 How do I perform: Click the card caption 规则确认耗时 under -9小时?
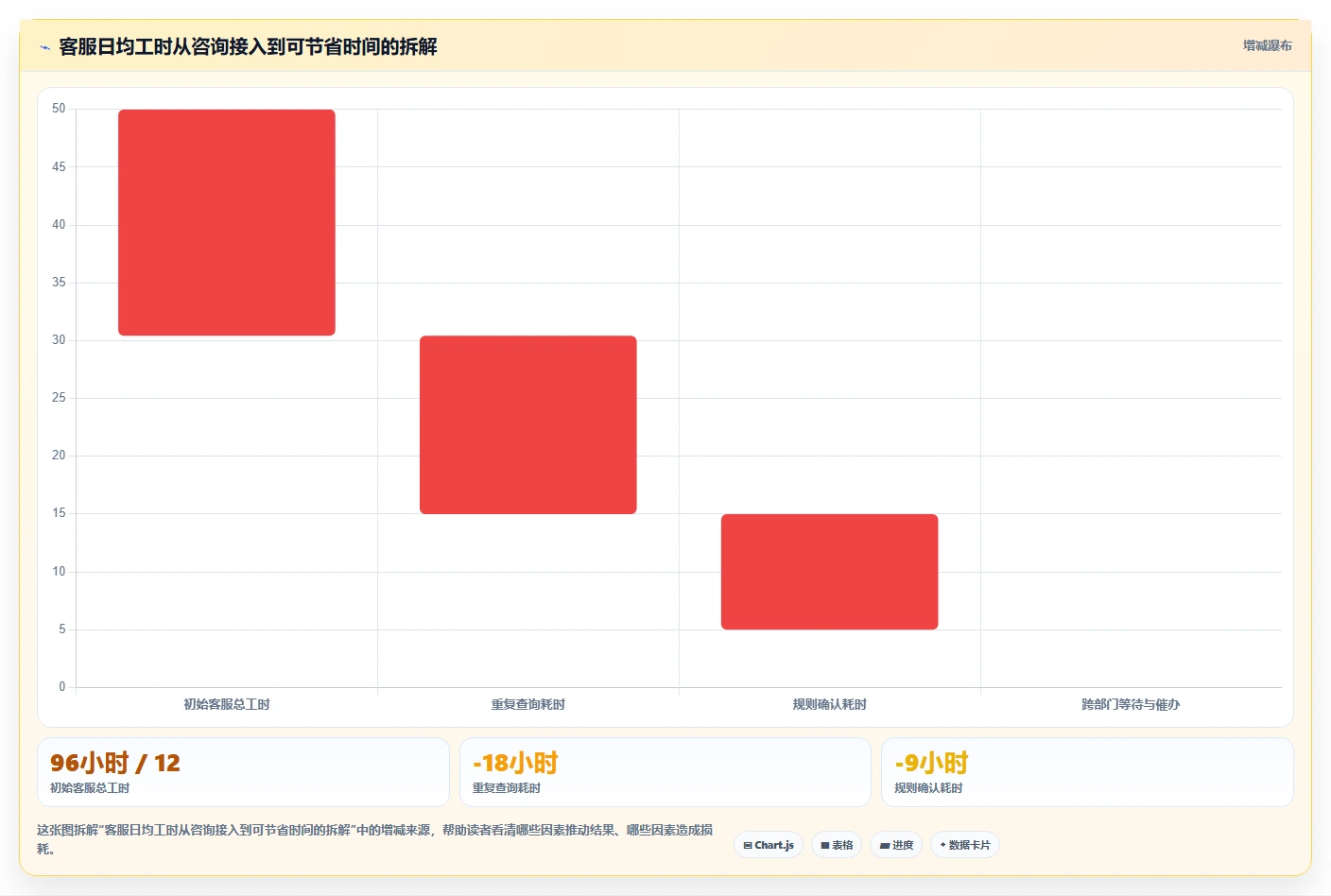[928, 787]
